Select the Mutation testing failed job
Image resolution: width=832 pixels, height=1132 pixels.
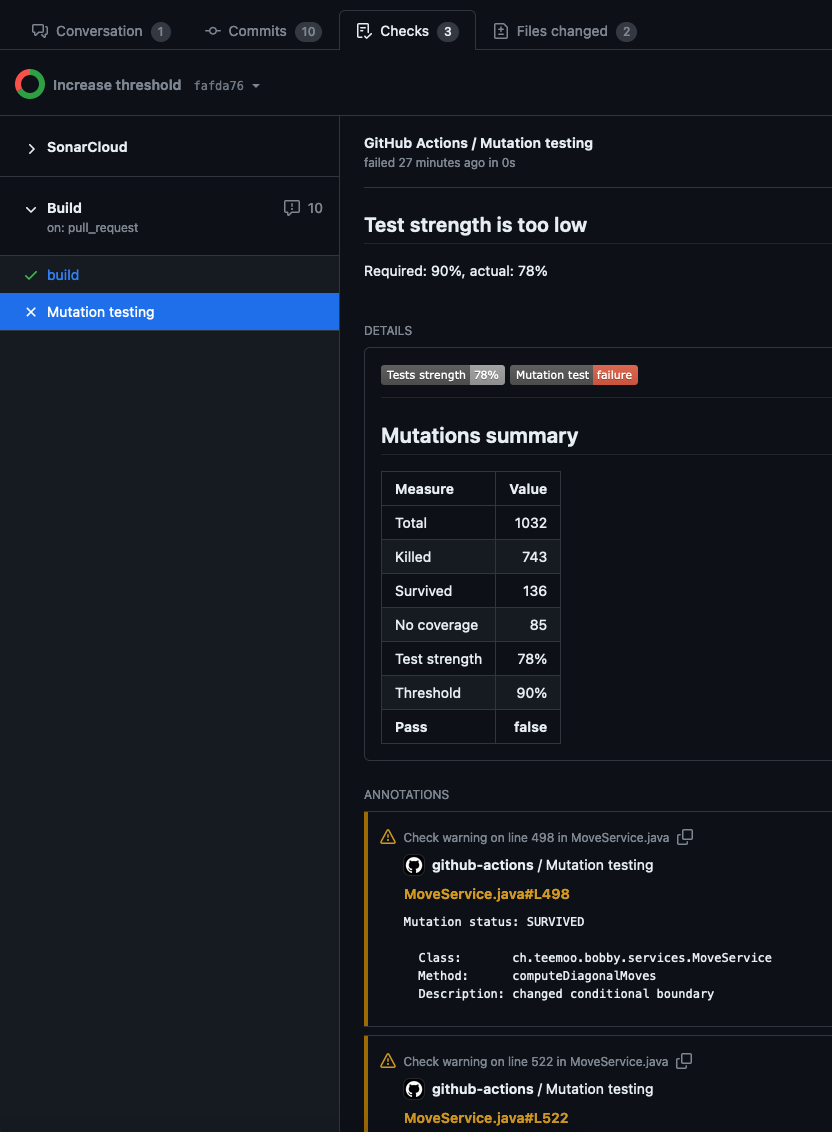click(170, 312)
